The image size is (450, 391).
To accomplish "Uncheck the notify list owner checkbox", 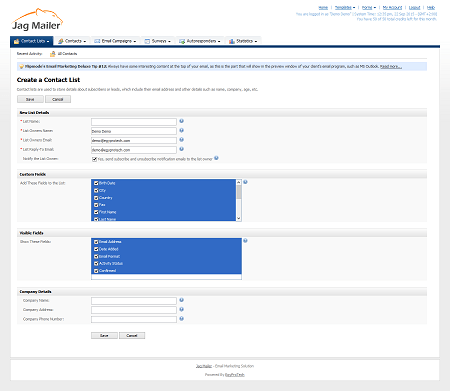I will [x=95, y=159].
